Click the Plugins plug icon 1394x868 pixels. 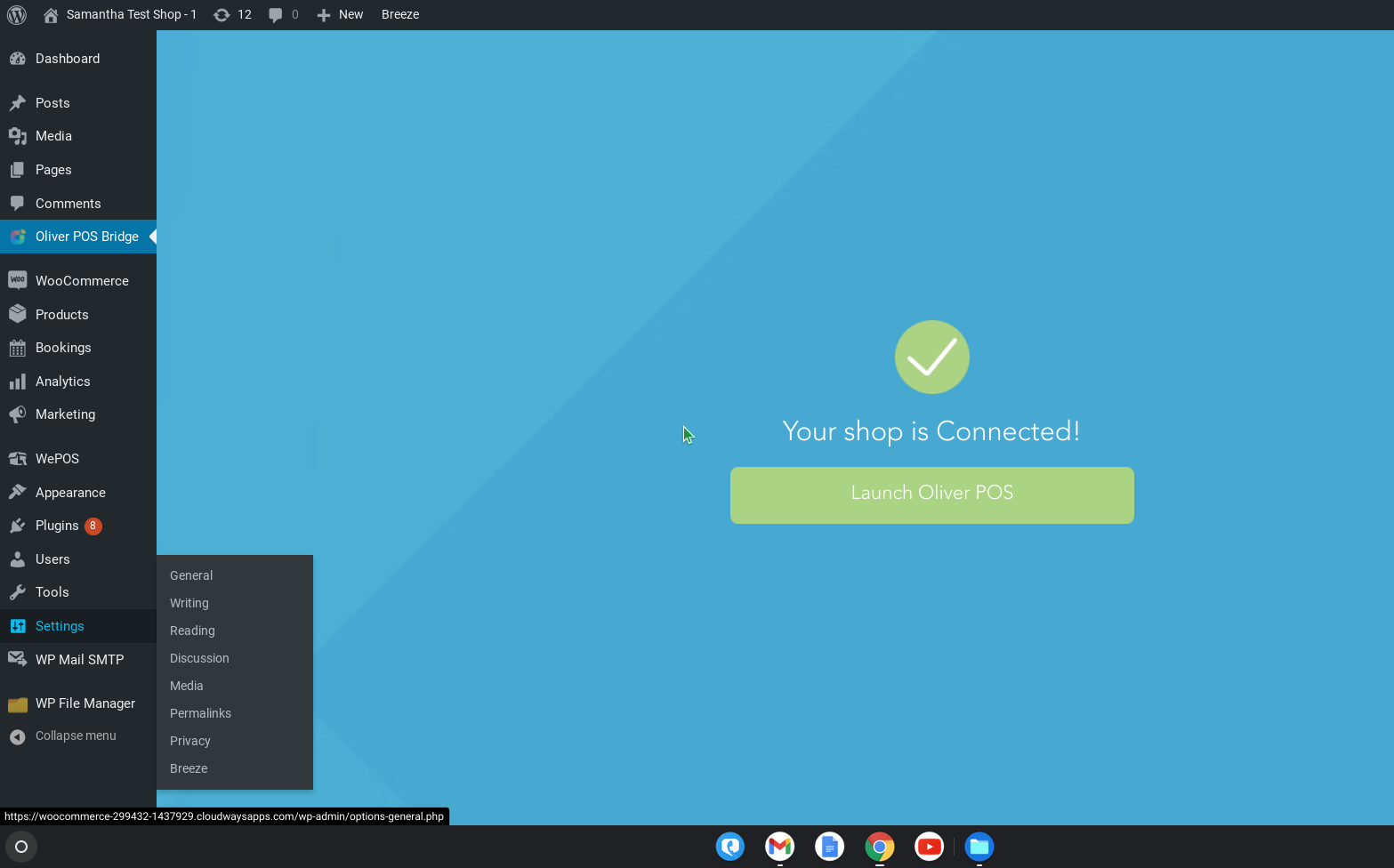pyautogui.click(x=18, y=526)
